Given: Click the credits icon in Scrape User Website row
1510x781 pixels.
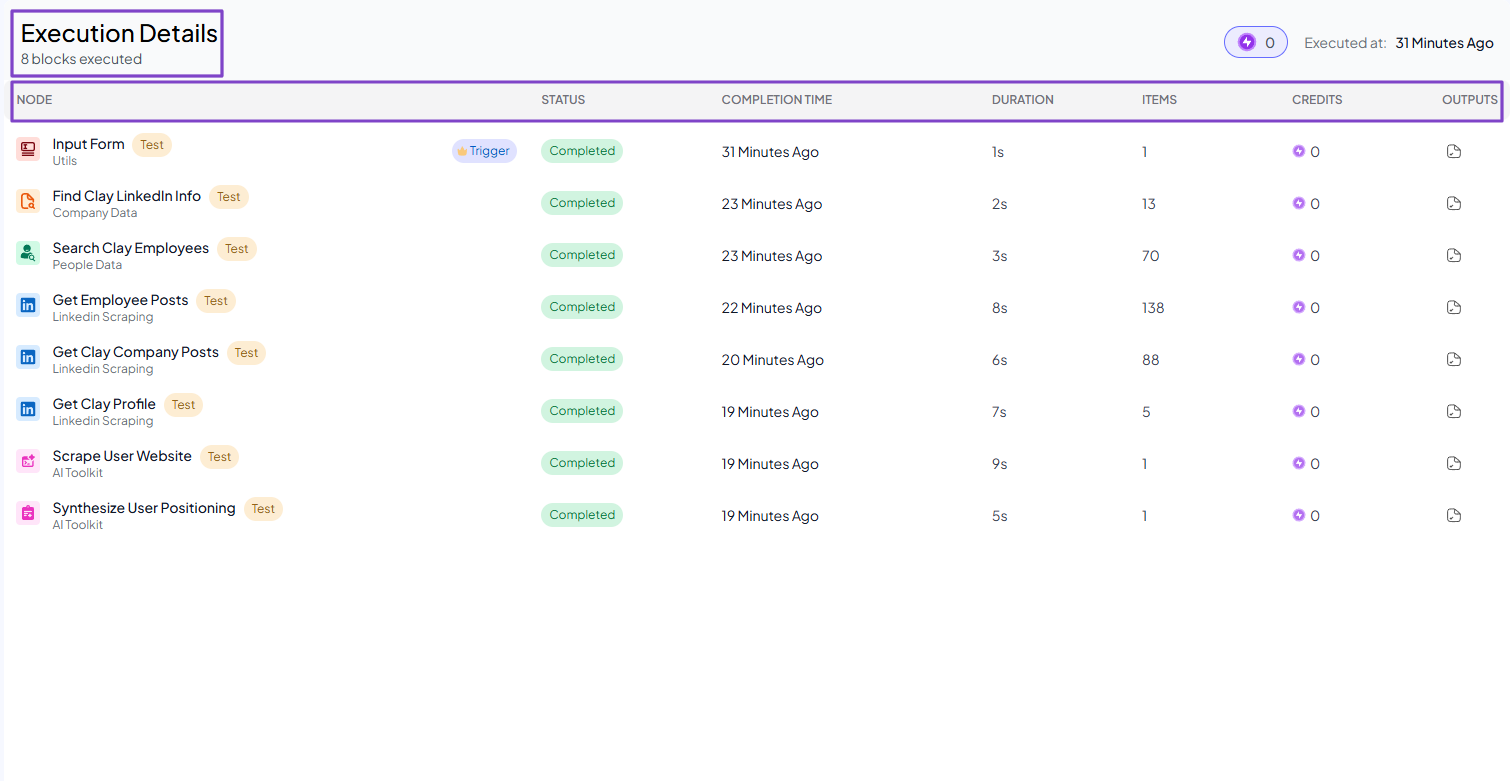Looking at the screenshot, I should [x=1299, y=463].
